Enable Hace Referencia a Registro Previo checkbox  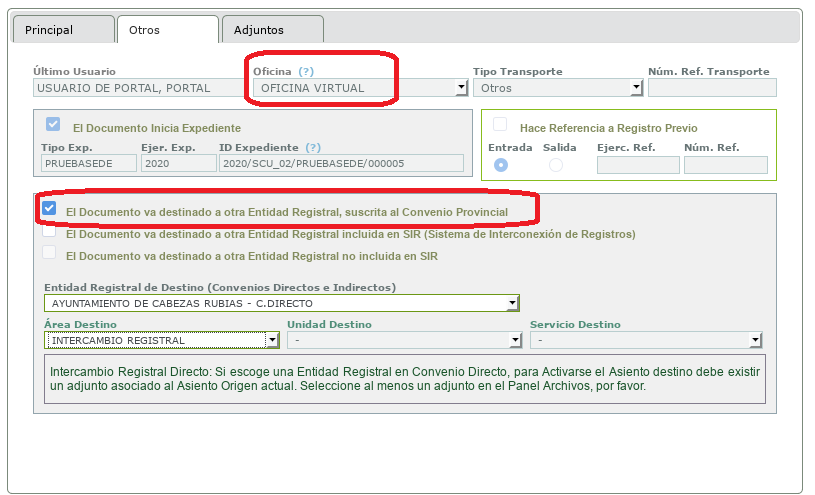[x=500, y=124]
